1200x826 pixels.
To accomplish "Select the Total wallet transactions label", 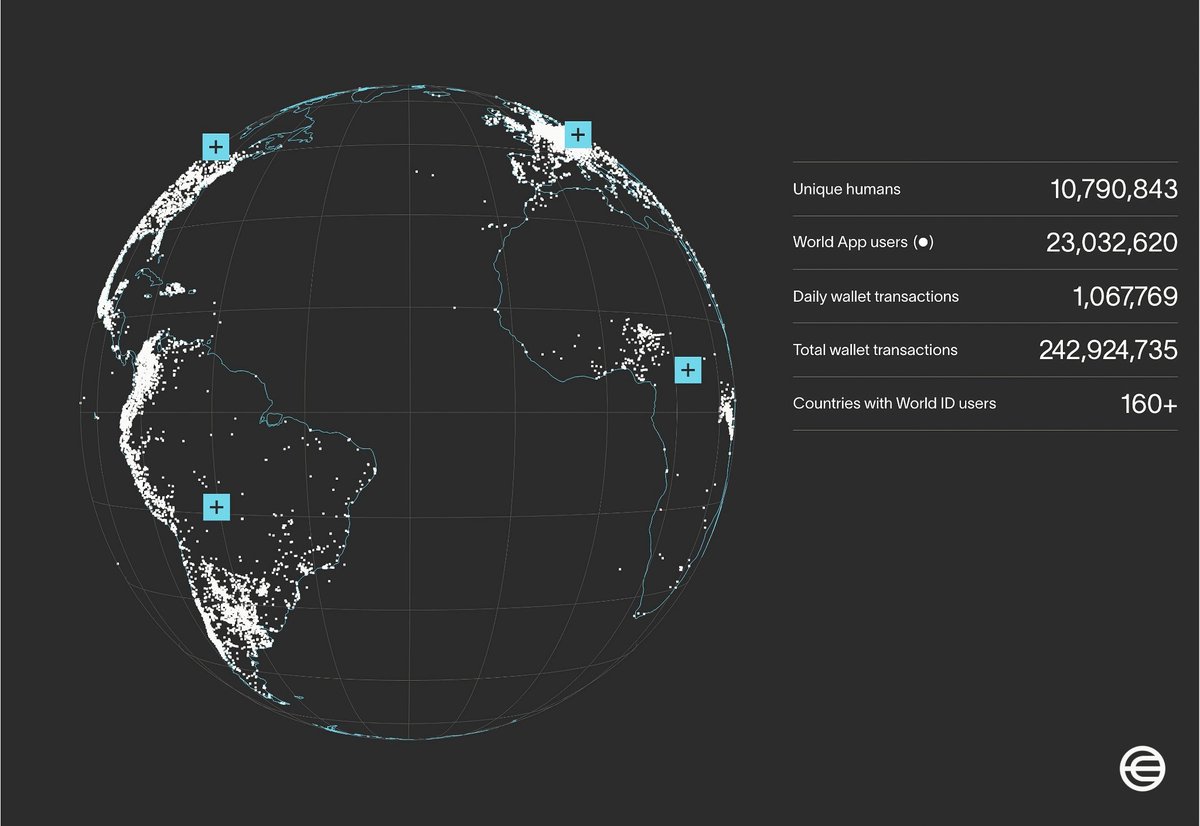I will point(875,350).
